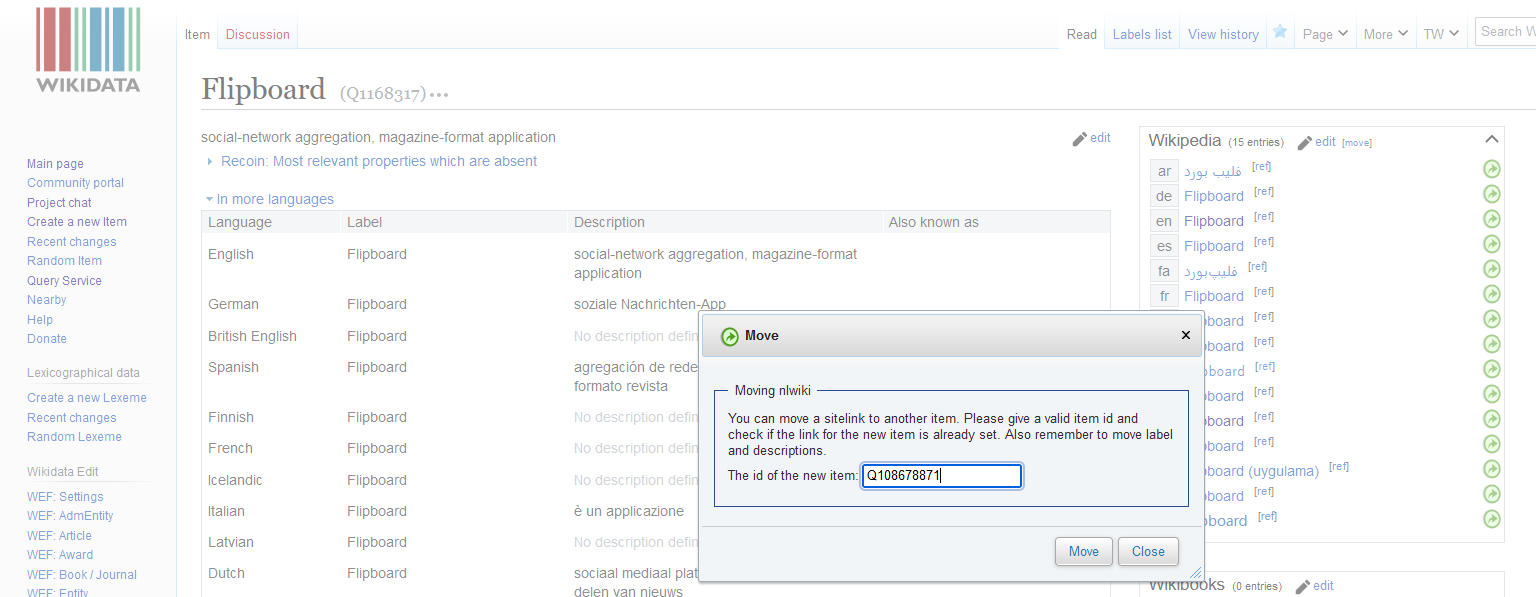1536x597 pixels.
Task: Focus the new item id input field
Action: click(942, 476)
